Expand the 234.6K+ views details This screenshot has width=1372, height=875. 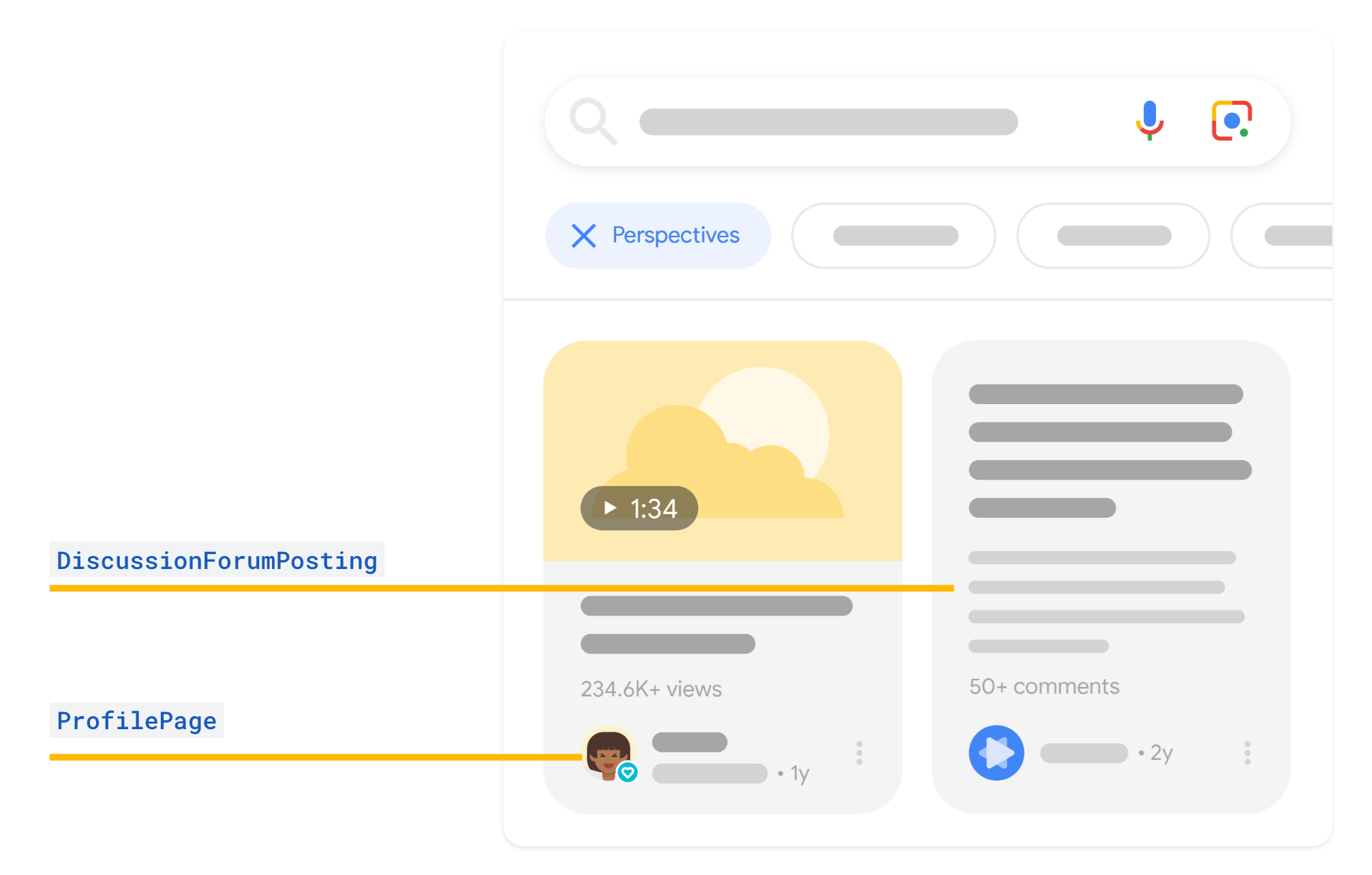click(x=650, y=689)
